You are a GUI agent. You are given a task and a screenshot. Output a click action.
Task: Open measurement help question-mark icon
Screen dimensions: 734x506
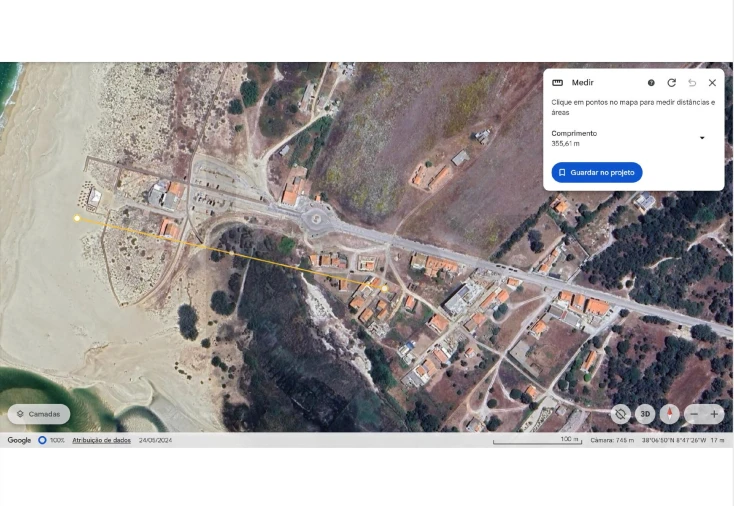click(651, 83)
